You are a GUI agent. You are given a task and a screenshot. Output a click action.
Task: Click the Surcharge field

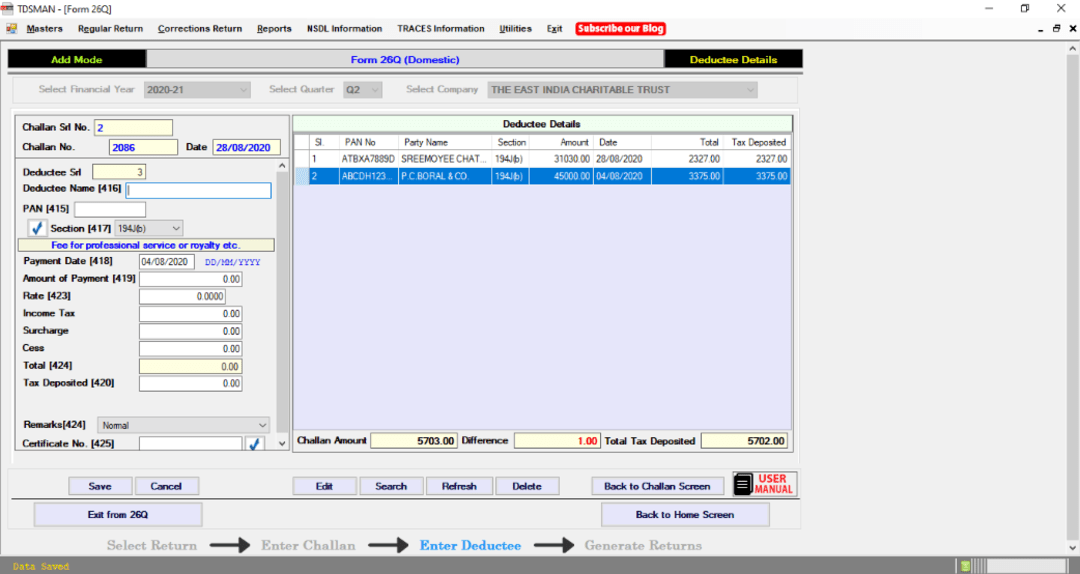coord(190,331)
